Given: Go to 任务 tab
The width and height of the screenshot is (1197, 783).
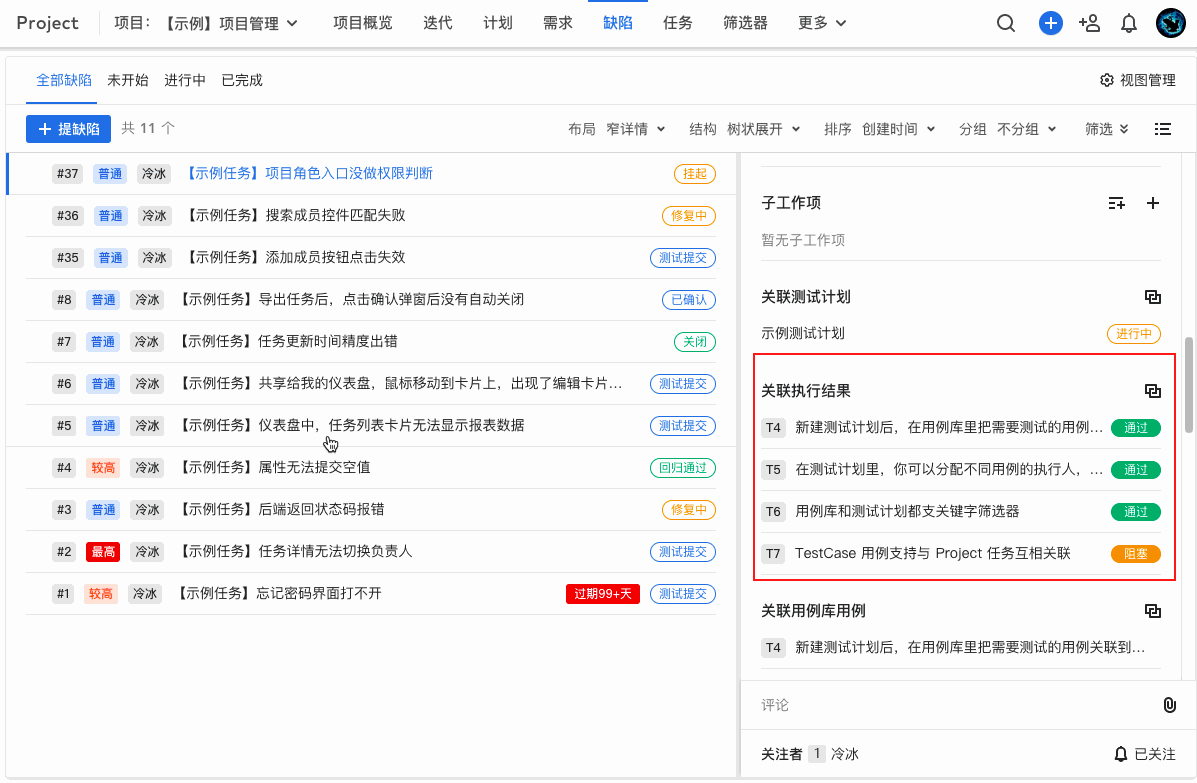Looking at the screenshot, I should tap(677, 23).
